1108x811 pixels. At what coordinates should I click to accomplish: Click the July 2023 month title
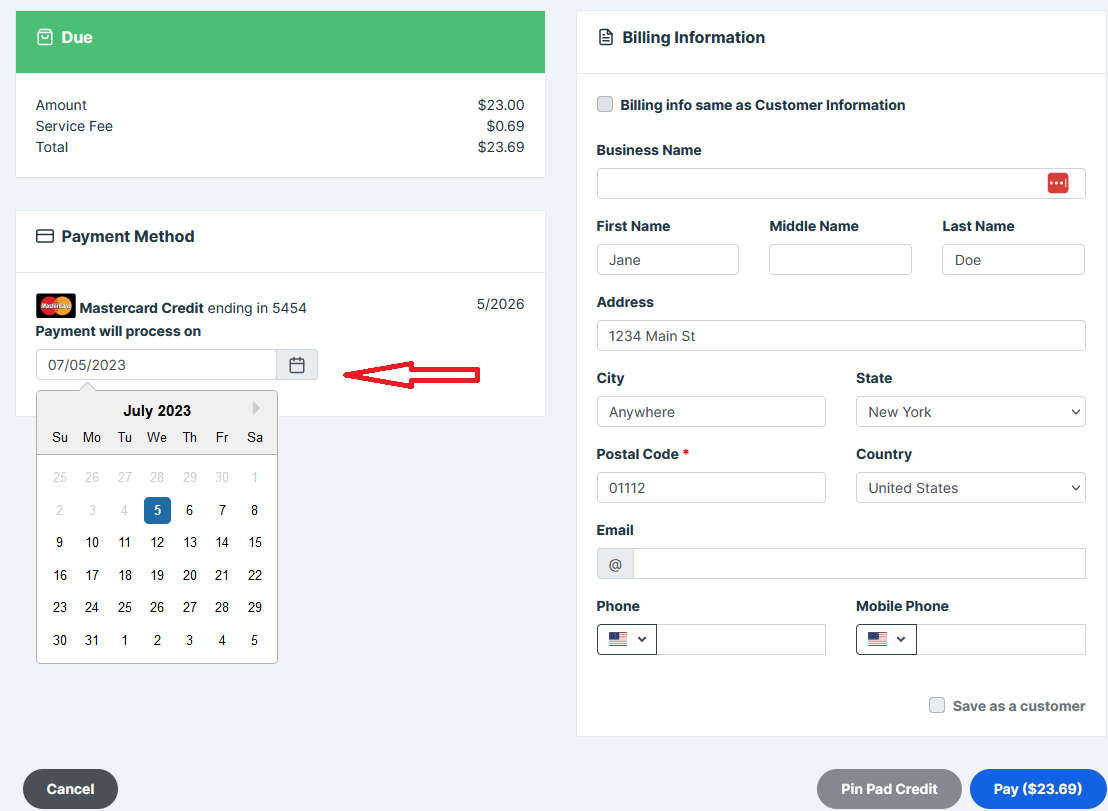pyautogui.click(x=157, y=410)
